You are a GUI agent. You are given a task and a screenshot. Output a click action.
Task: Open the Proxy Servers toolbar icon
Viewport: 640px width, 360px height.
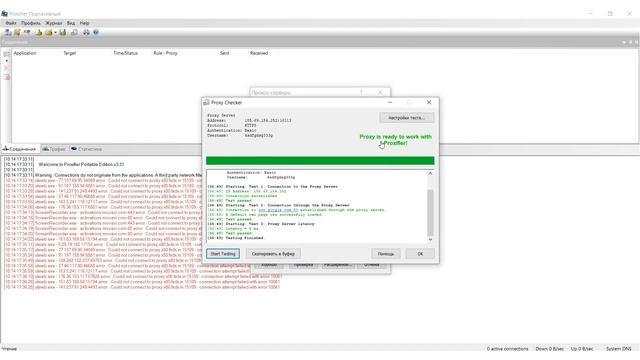8,32
